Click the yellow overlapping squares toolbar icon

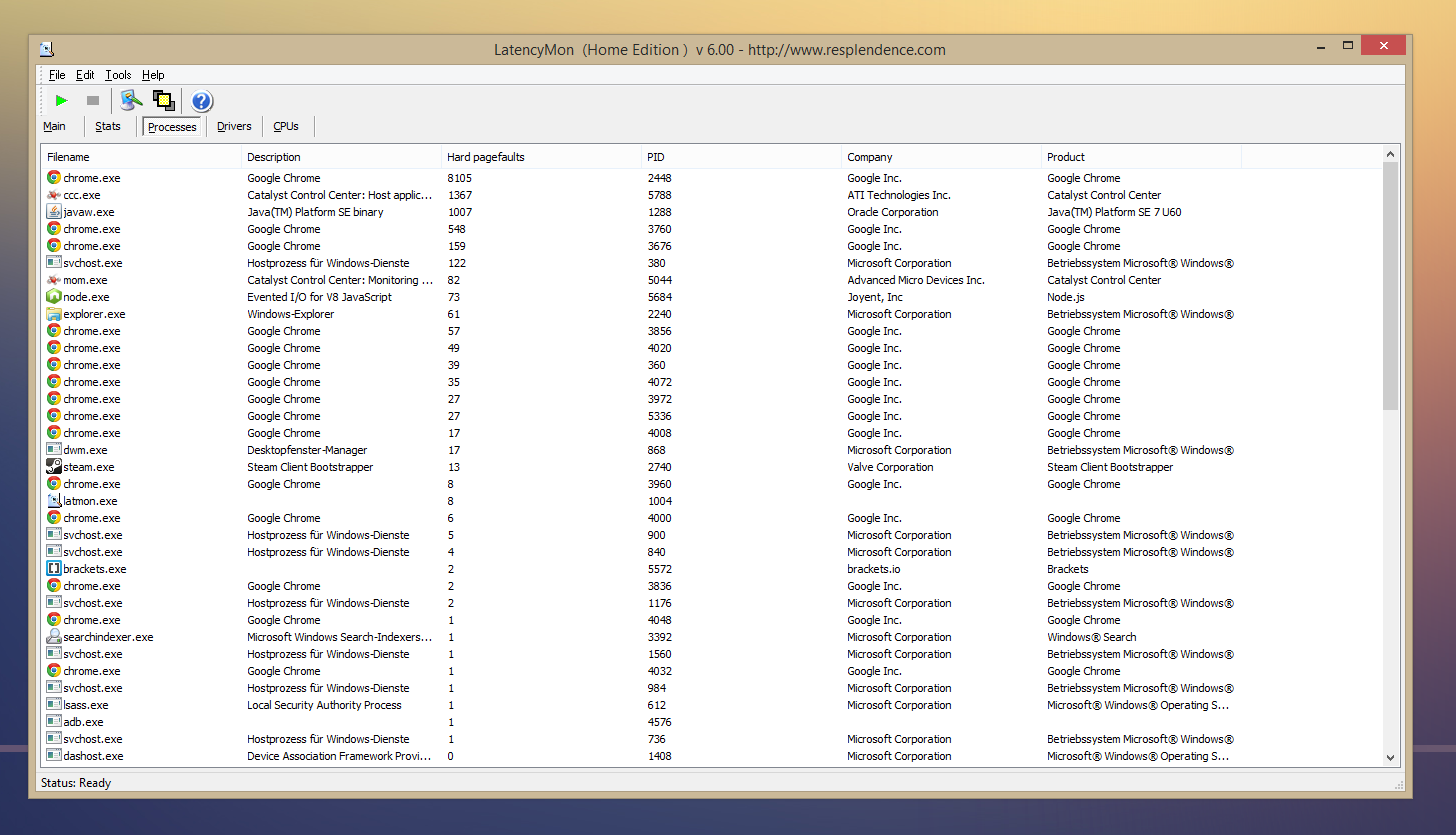coord(164,100)
